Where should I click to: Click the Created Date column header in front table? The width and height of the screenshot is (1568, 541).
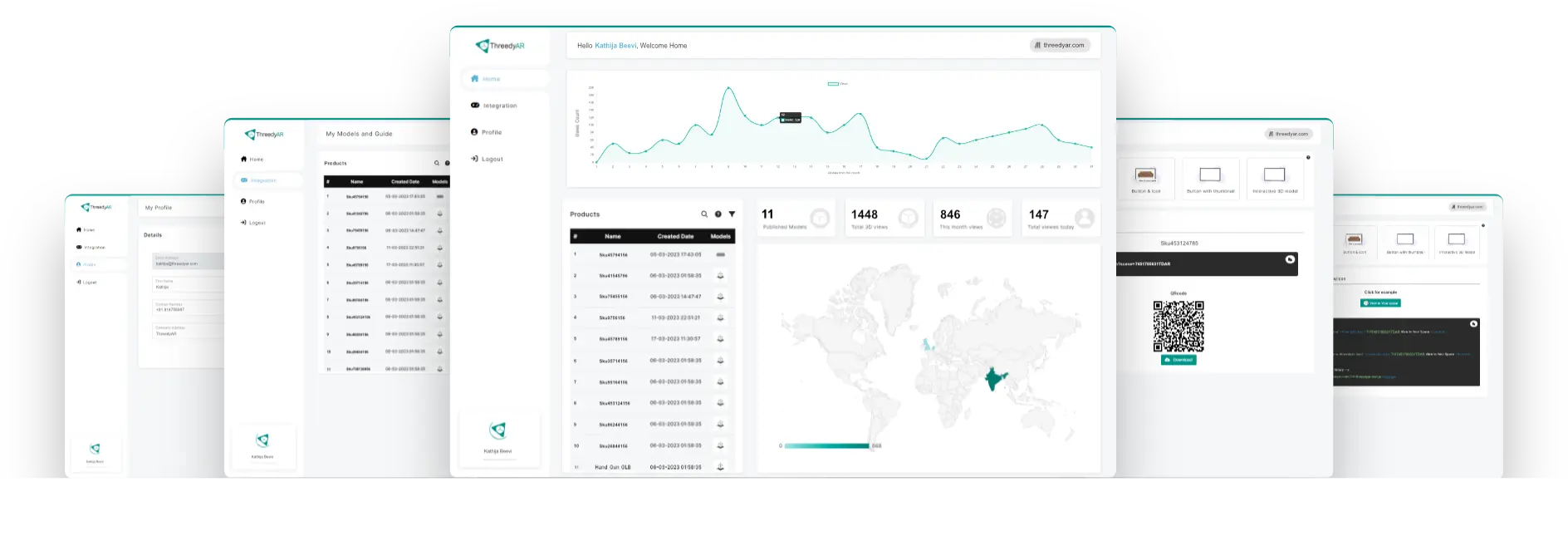(675, 236)
